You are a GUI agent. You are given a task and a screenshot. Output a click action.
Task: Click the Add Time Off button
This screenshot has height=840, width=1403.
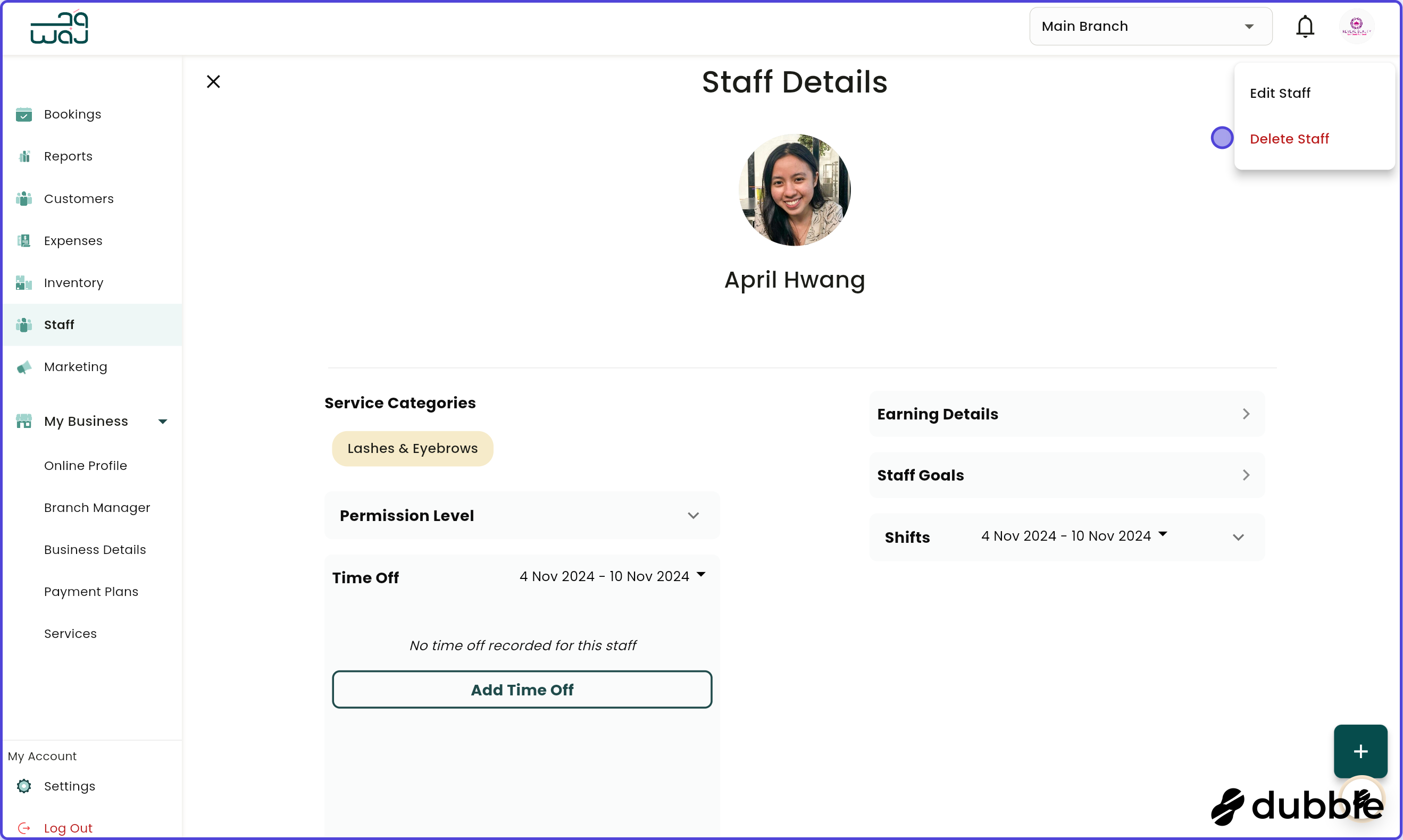(522, 690)
